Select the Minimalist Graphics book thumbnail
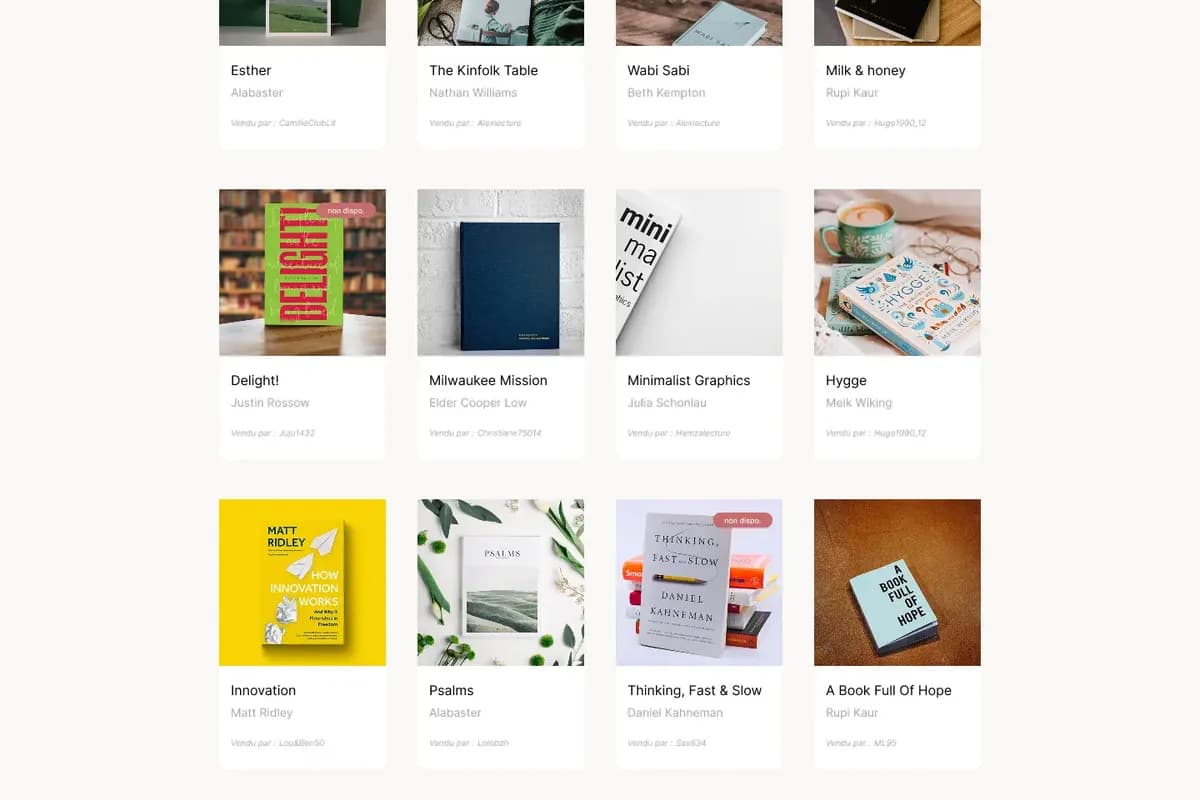This screenshot has width=1200, height=800. [699, 272]
